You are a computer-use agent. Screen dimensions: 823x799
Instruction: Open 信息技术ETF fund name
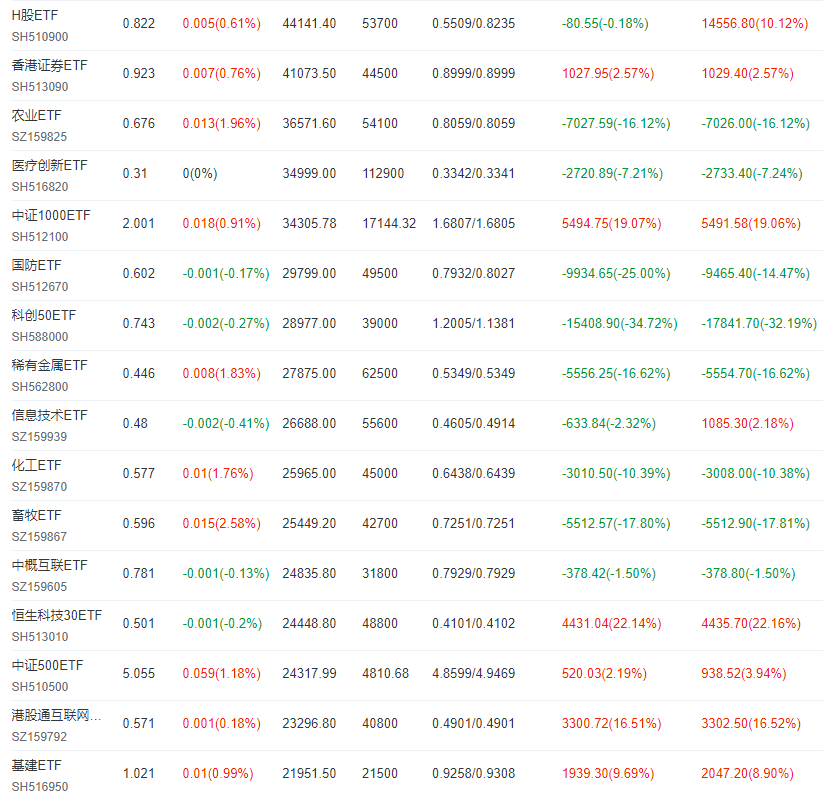(x=49, y=415)
